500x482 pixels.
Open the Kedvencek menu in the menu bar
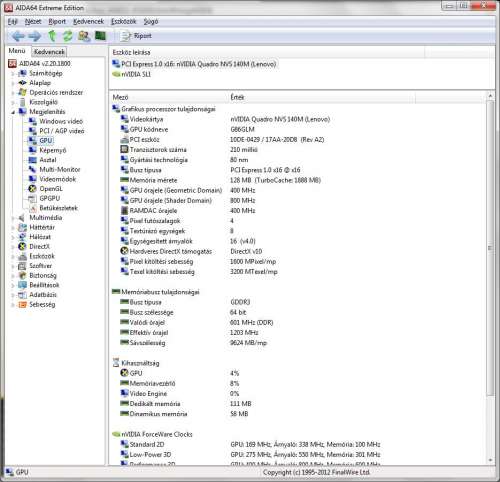(89, 22)
